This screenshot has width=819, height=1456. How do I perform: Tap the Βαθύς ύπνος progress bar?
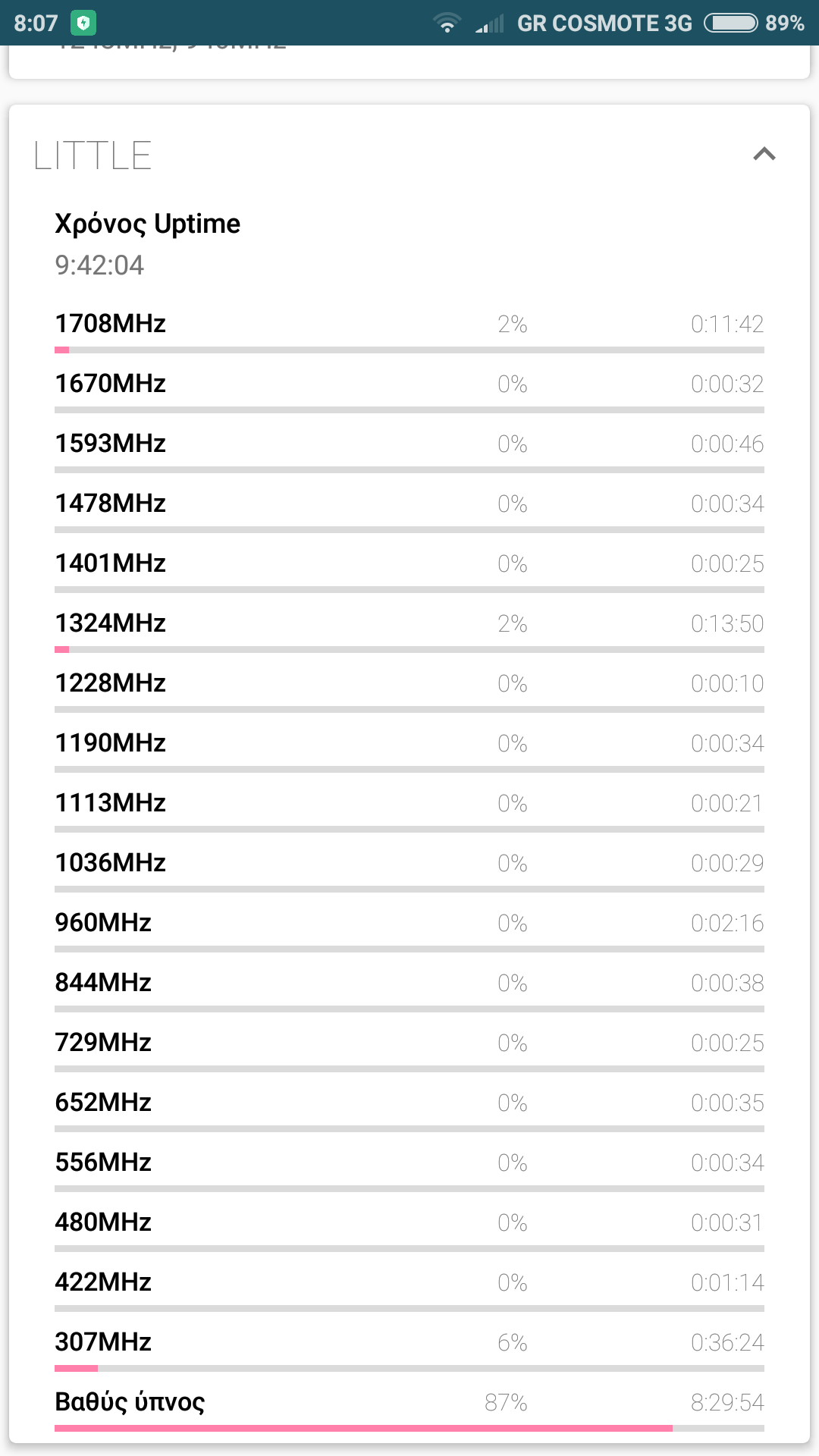pyautogui.click(x=409, y=1428)
